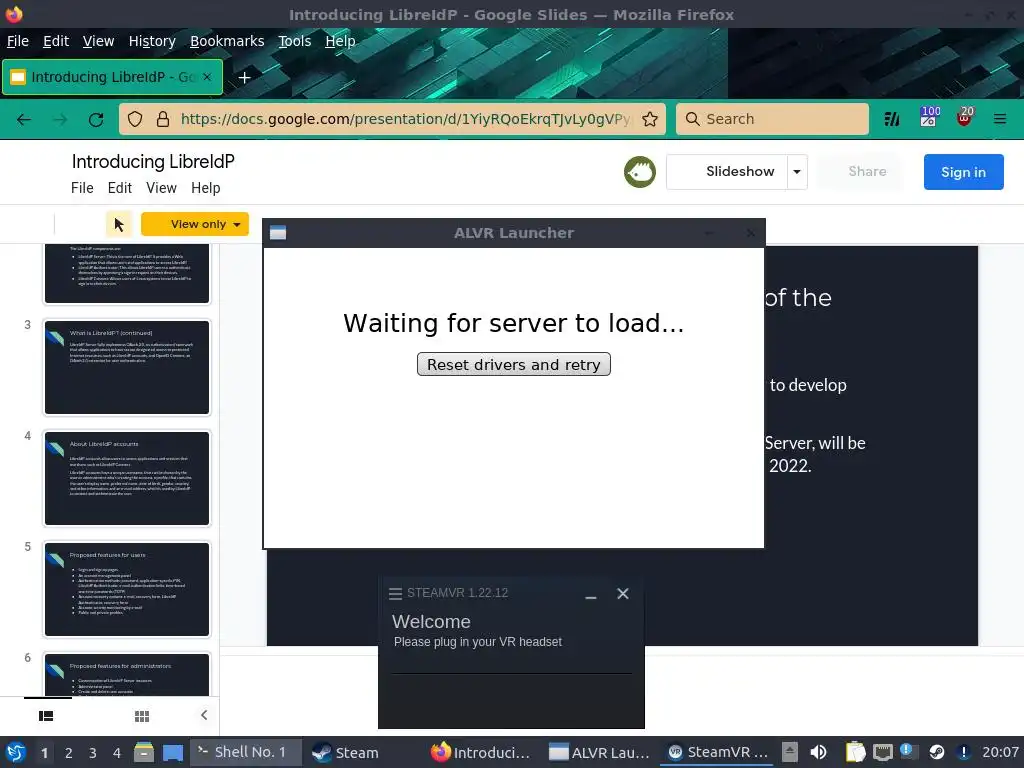Reload the page with the refresh icon

(96, 119)
